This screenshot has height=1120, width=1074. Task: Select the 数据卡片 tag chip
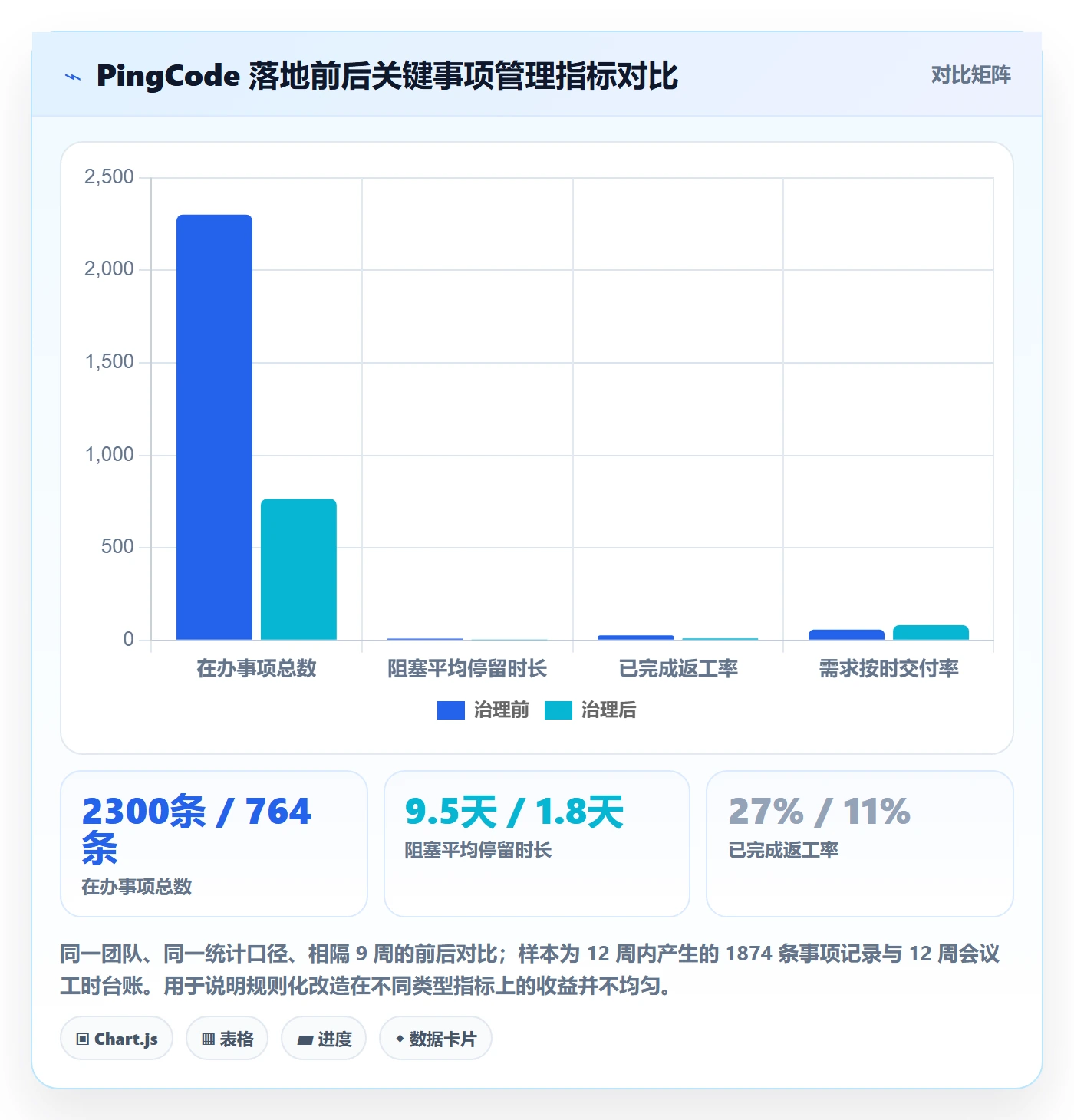click(436, 1039)
